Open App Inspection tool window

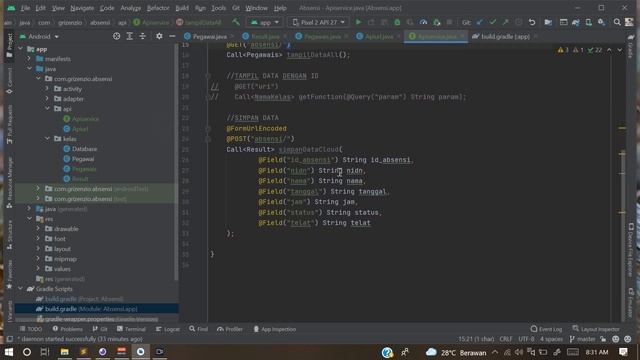274,329
